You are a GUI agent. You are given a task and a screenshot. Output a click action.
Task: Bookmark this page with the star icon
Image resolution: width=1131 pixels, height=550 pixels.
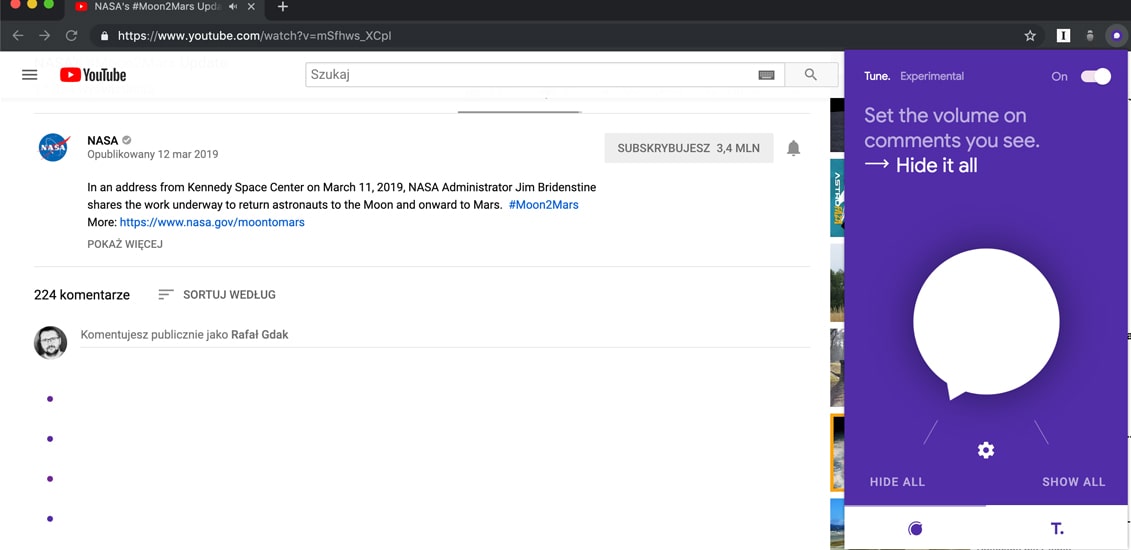[1030, 35]
